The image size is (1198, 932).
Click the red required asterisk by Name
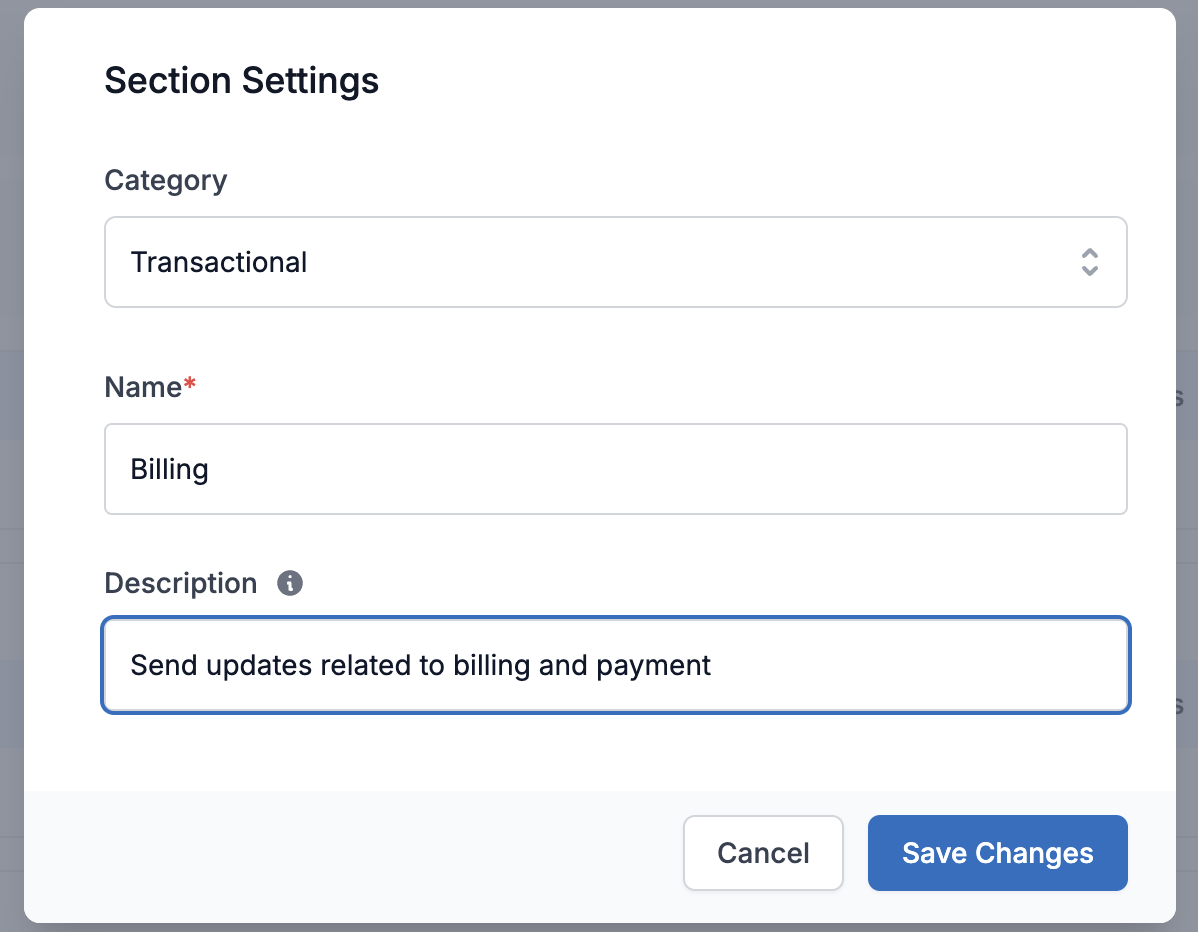click(x=190, y=386)
